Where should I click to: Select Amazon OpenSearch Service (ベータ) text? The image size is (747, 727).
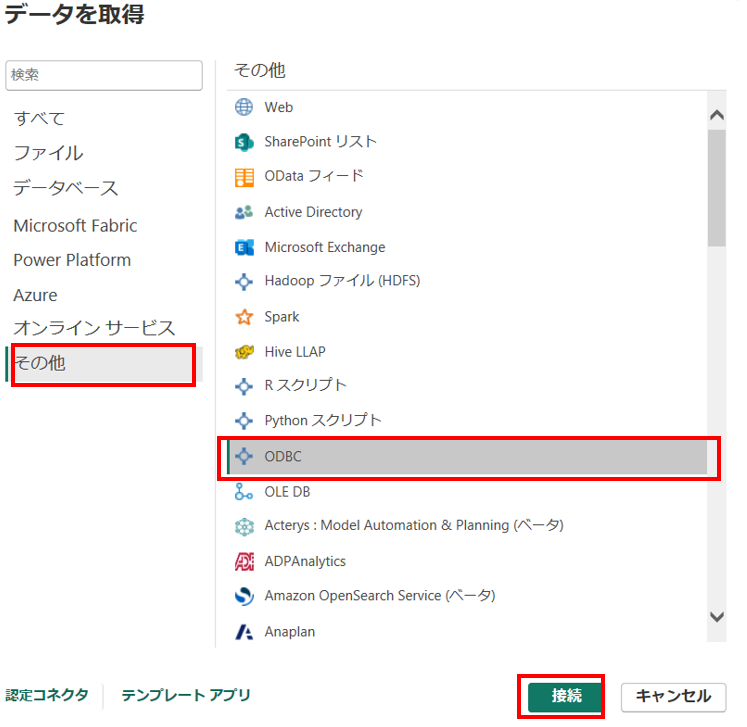380,596
